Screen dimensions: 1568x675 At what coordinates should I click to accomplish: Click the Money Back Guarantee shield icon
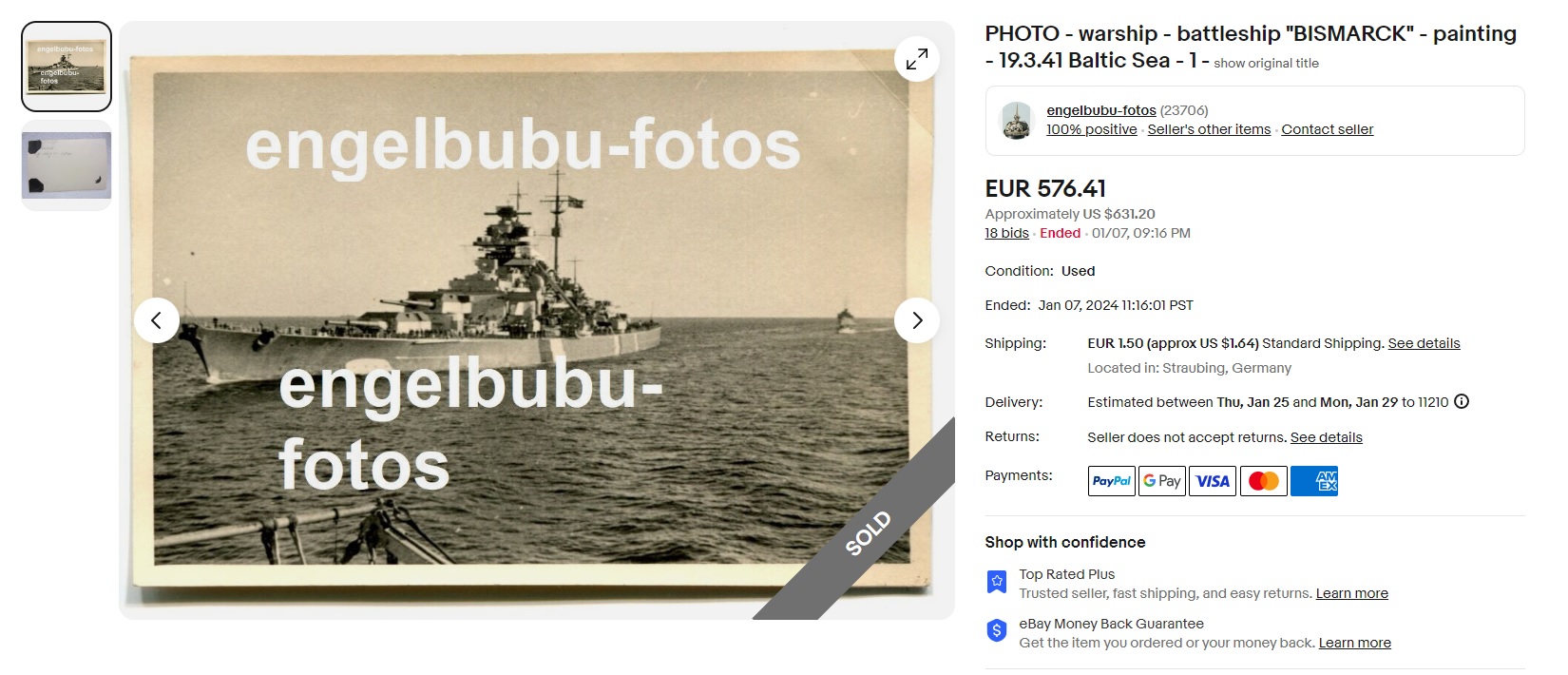click(x=996, y=630)
